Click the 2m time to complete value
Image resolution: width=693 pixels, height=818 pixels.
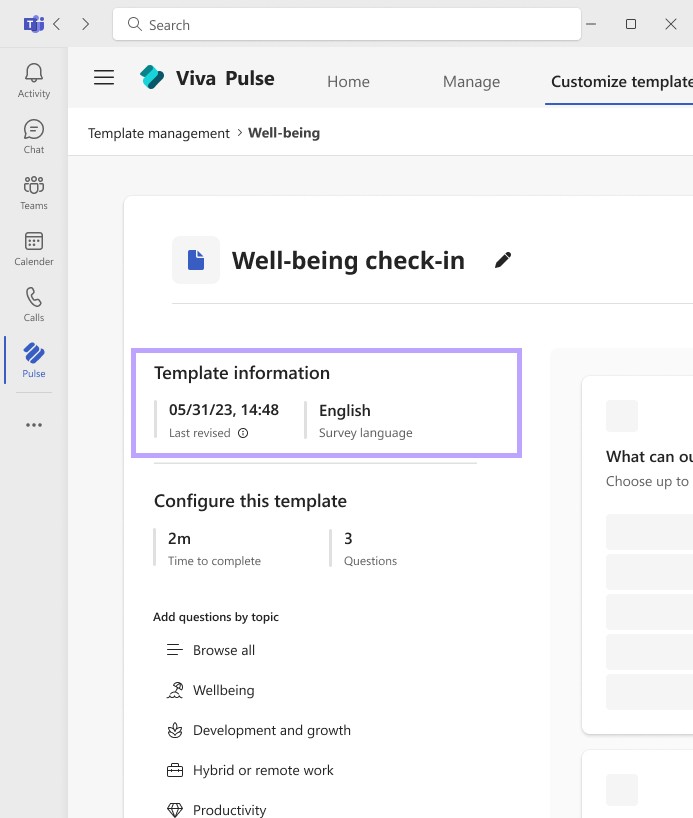point(180,538)
